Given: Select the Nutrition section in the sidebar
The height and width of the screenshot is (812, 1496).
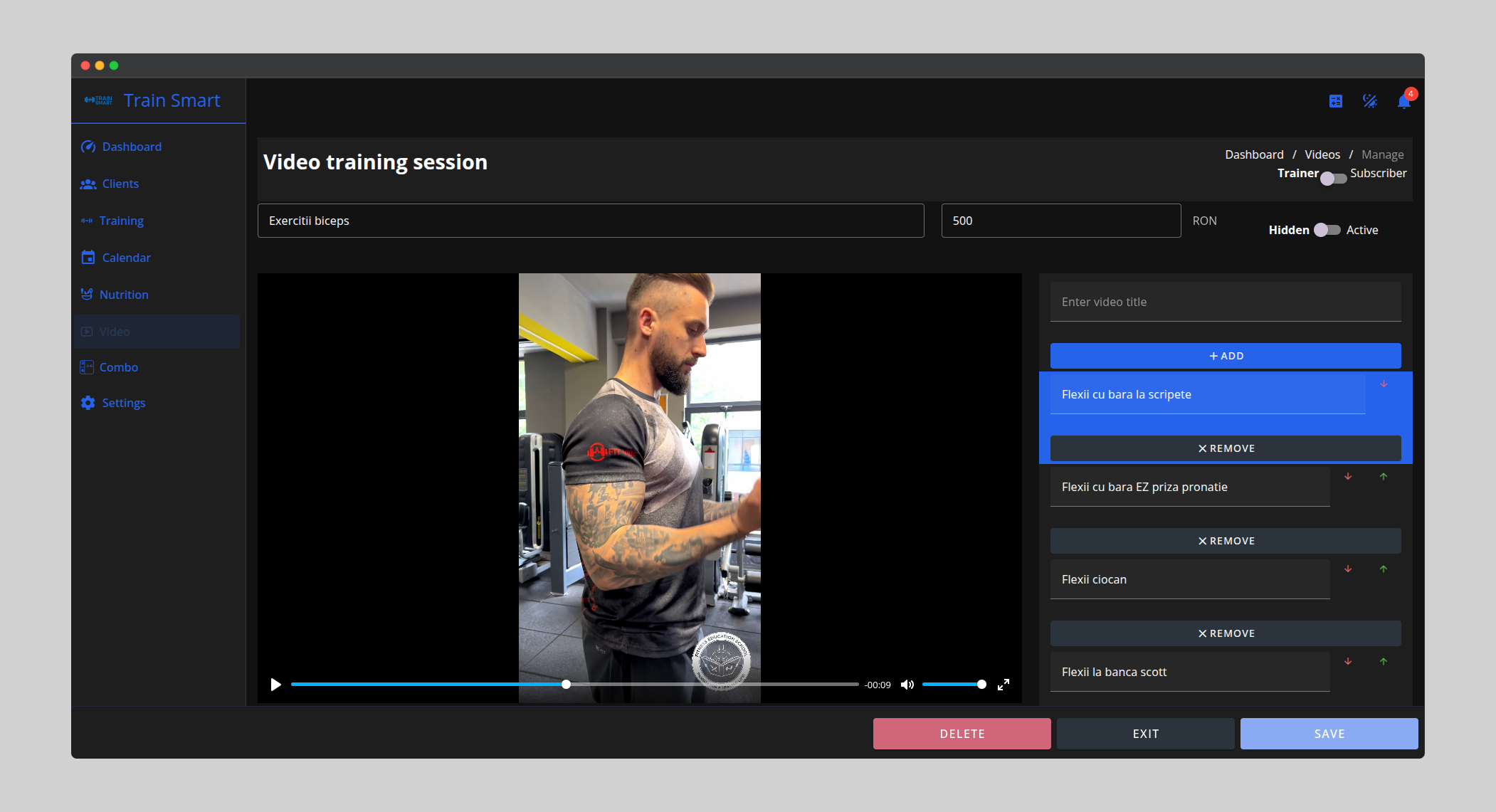Looking at the screenshot, I should (x=124, y=294).
